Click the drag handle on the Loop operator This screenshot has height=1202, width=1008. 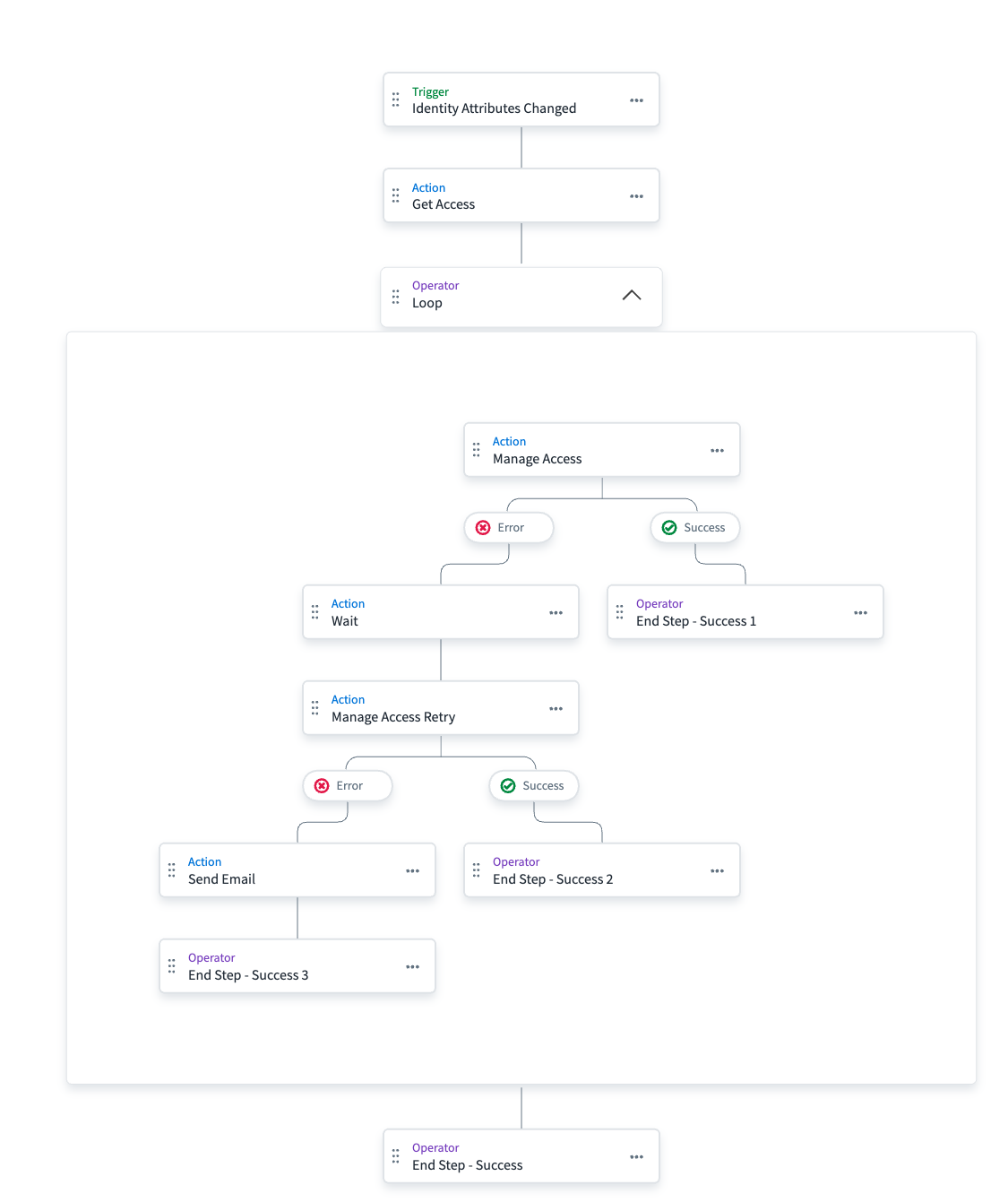[x=396, y=296]
